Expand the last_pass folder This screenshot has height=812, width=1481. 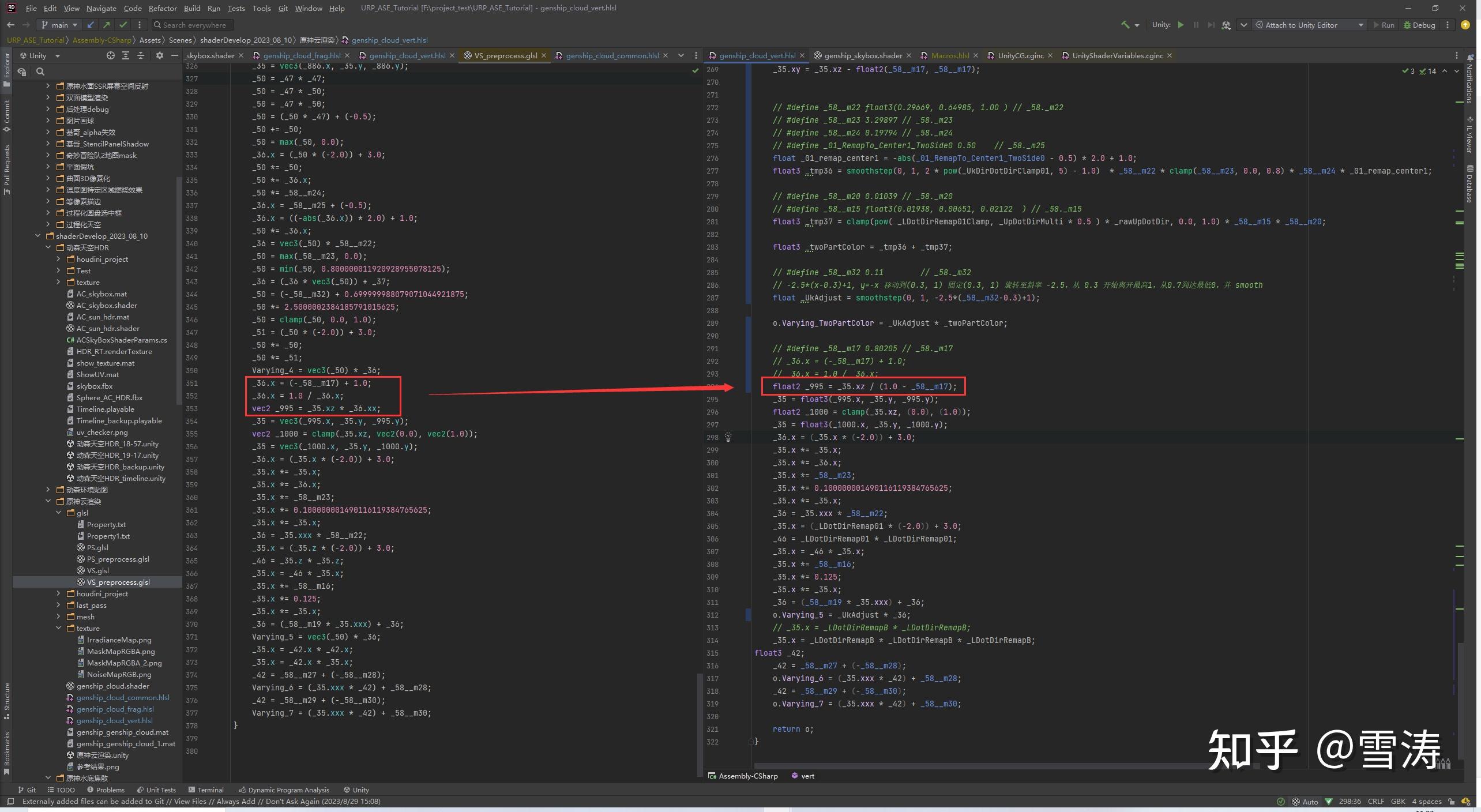tap(58, 605)
